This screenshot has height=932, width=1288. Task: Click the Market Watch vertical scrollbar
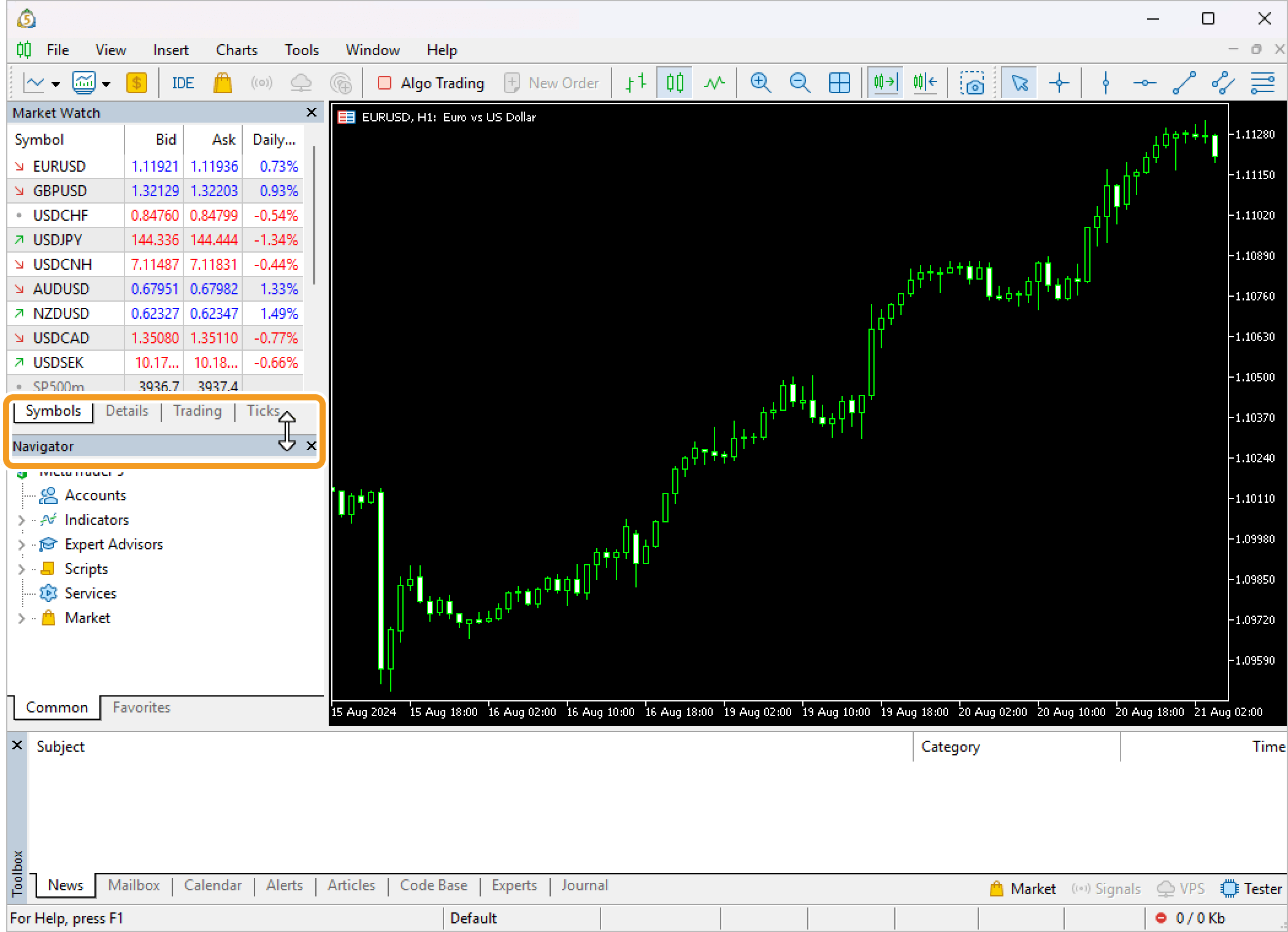(x=314, y=215)
